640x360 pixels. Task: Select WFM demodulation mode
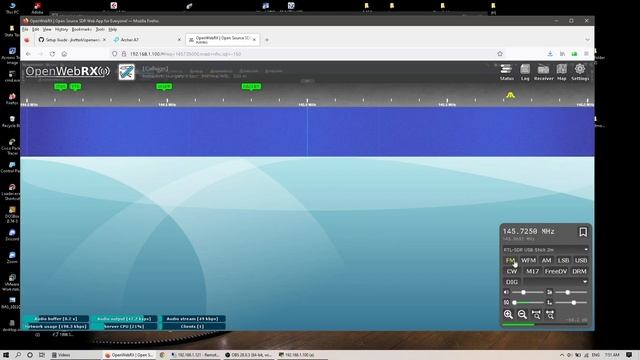click(x=528, y=260)
